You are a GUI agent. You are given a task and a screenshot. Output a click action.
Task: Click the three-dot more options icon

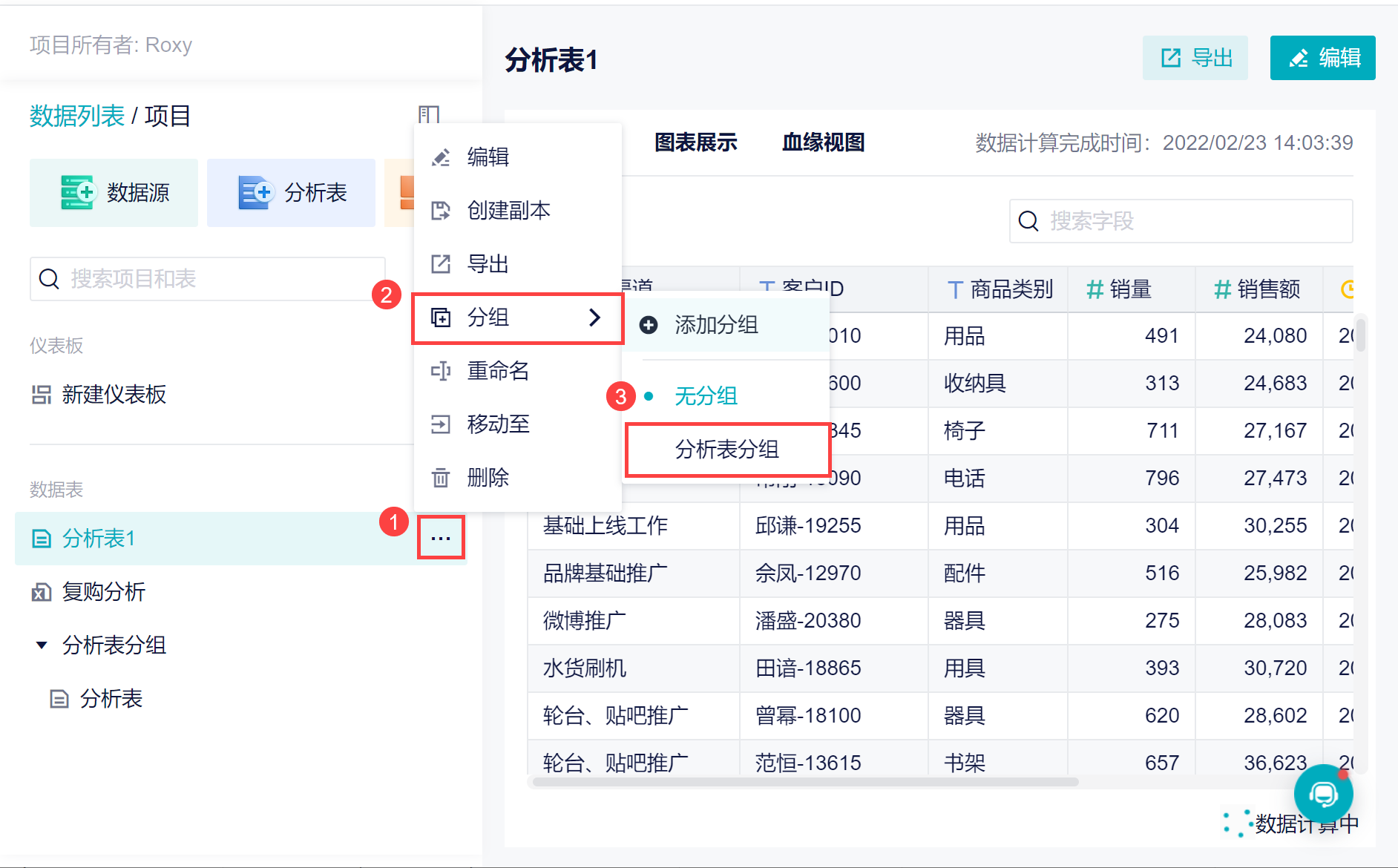441,538
